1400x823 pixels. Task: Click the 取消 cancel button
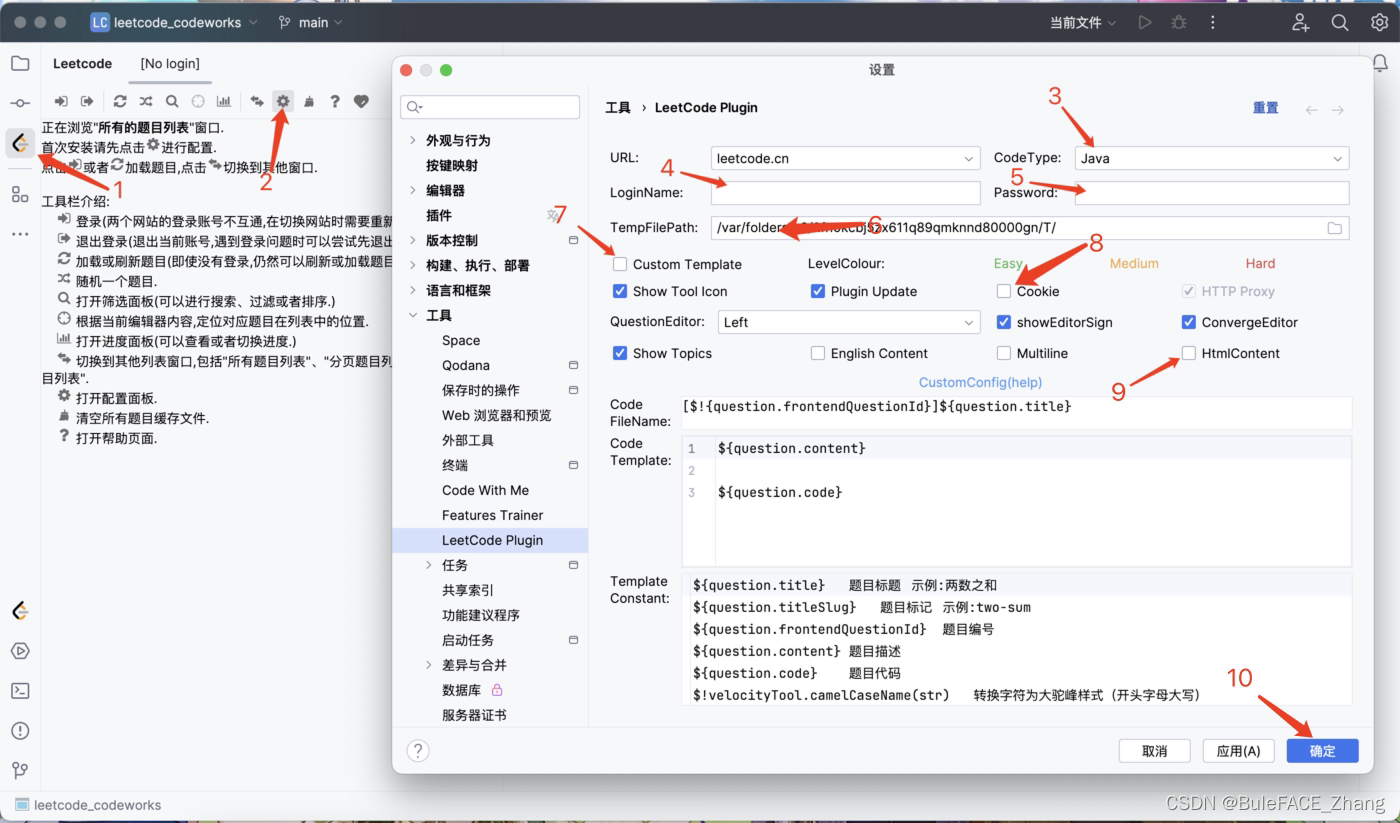pyautogui.click(x=1155, y=751)
